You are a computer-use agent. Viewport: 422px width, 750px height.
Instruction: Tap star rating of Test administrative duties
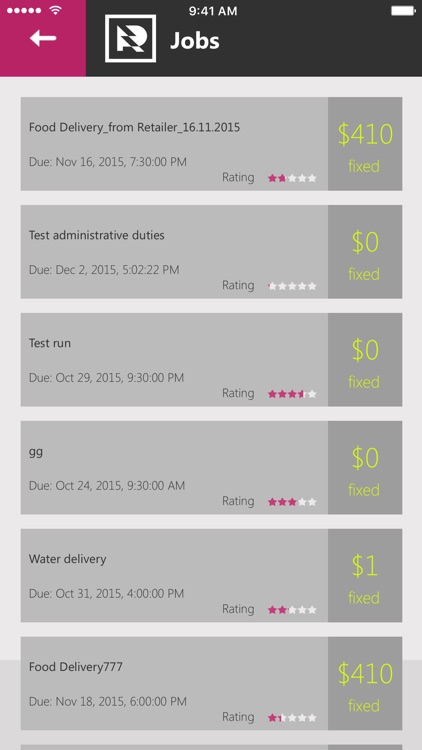[x=292, y=286]
